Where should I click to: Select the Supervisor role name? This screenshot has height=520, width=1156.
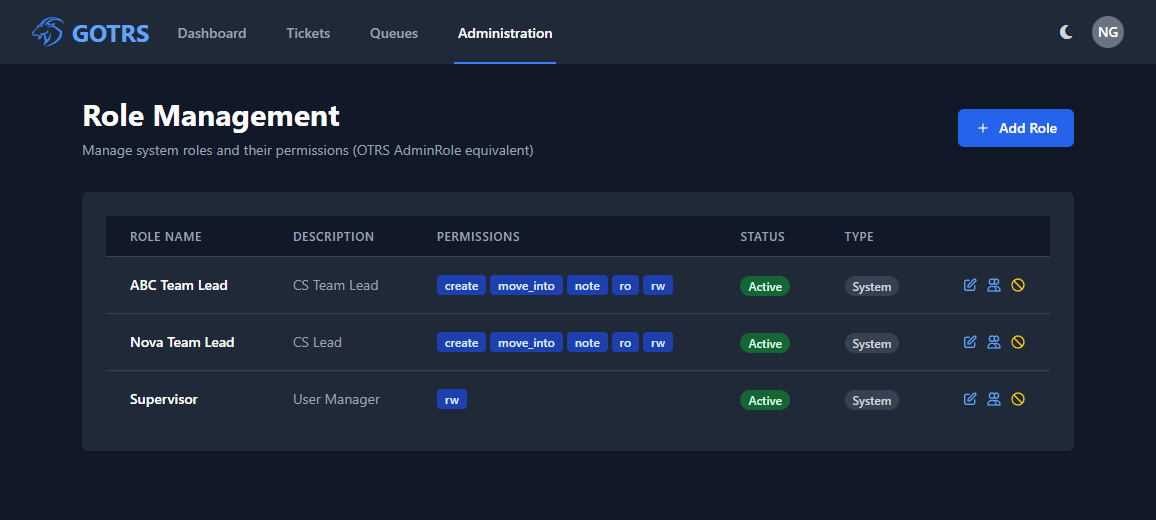point(164,399)
